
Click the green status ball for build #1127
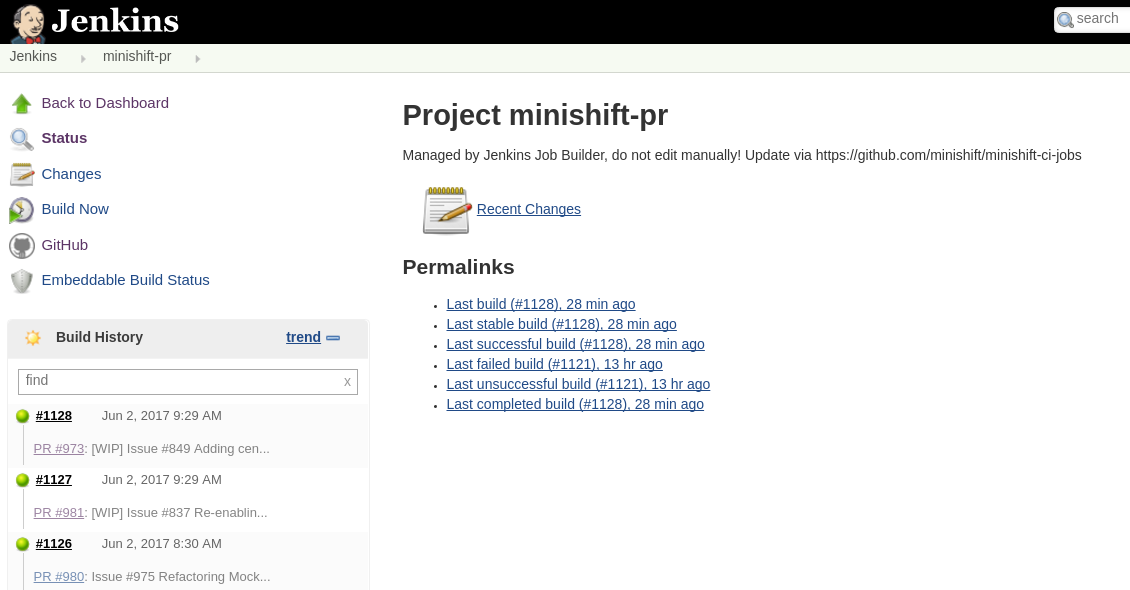coord(22,480)
